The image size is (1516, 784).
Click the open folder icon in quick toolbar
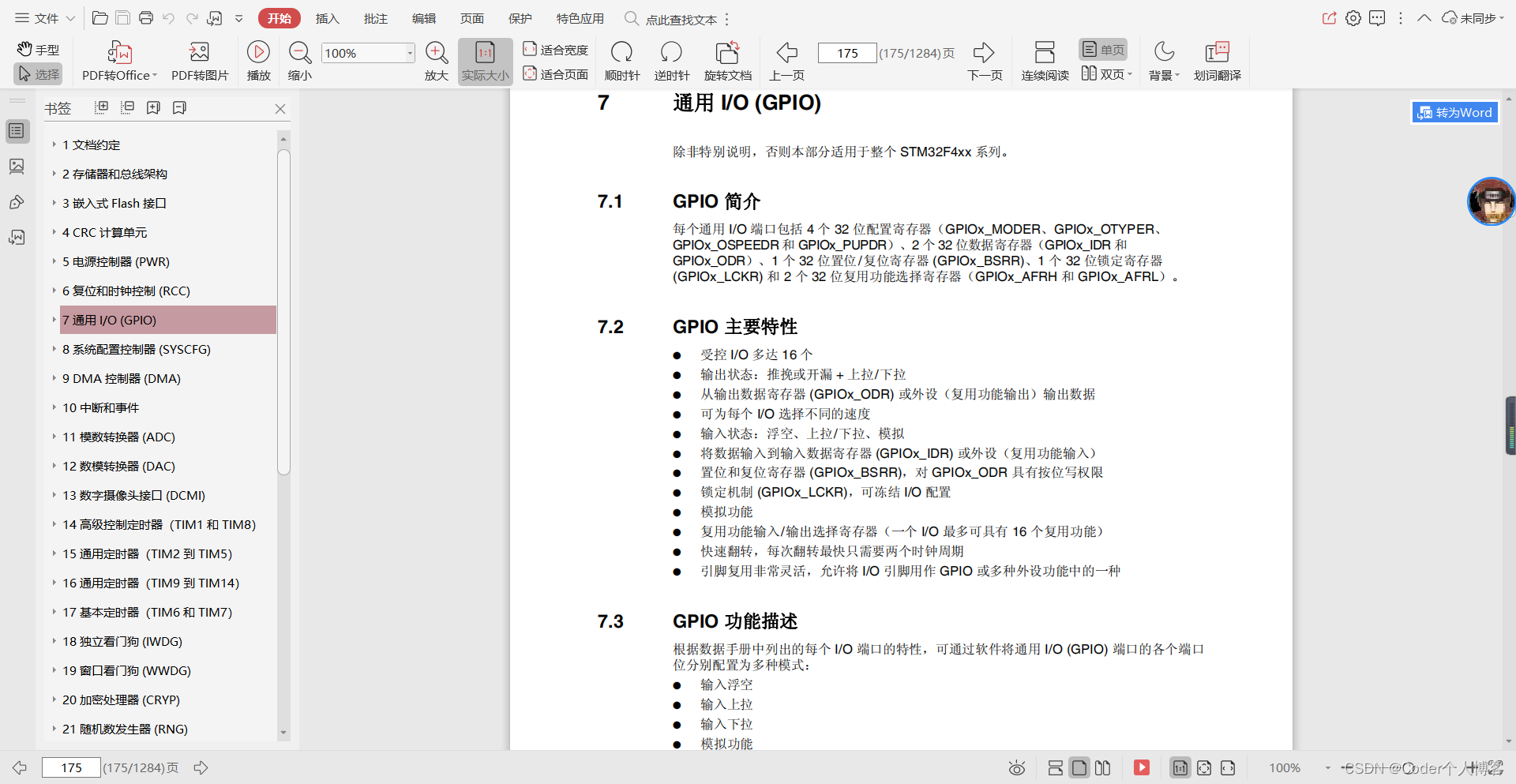coord(99,18)
